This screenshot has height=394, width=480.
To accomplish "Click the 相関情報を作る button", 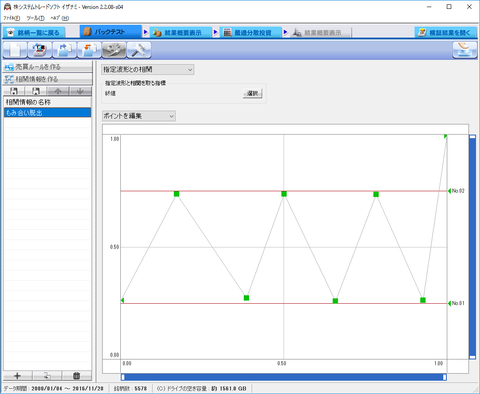I will point(48,79).
